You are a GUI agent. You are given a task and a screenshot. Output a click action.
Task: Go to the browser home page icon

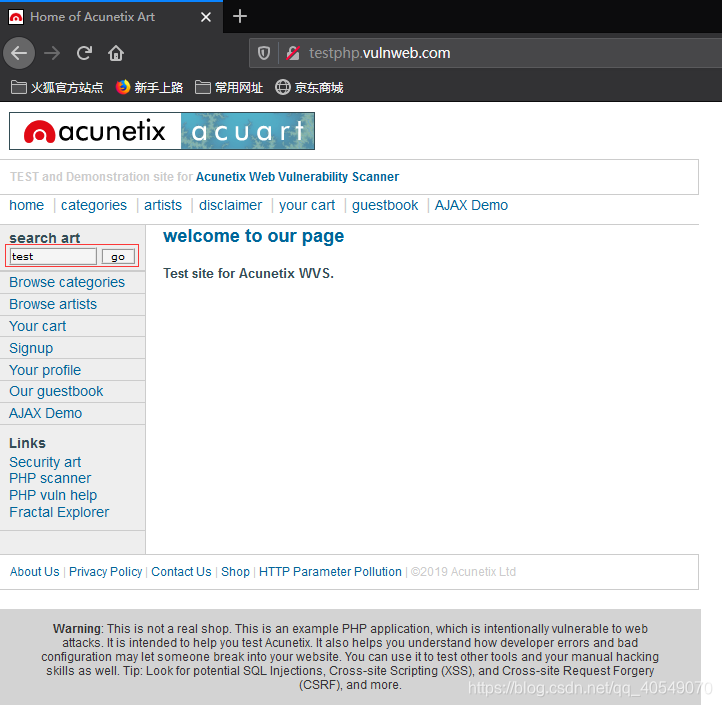coord(116,53)
